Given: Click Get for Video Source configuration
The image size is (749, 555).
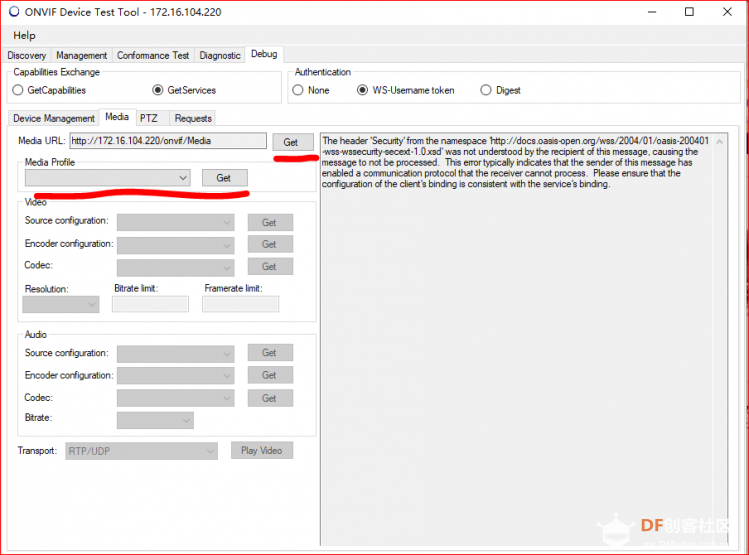Looking at the screenshot, I should pos(270,222).
